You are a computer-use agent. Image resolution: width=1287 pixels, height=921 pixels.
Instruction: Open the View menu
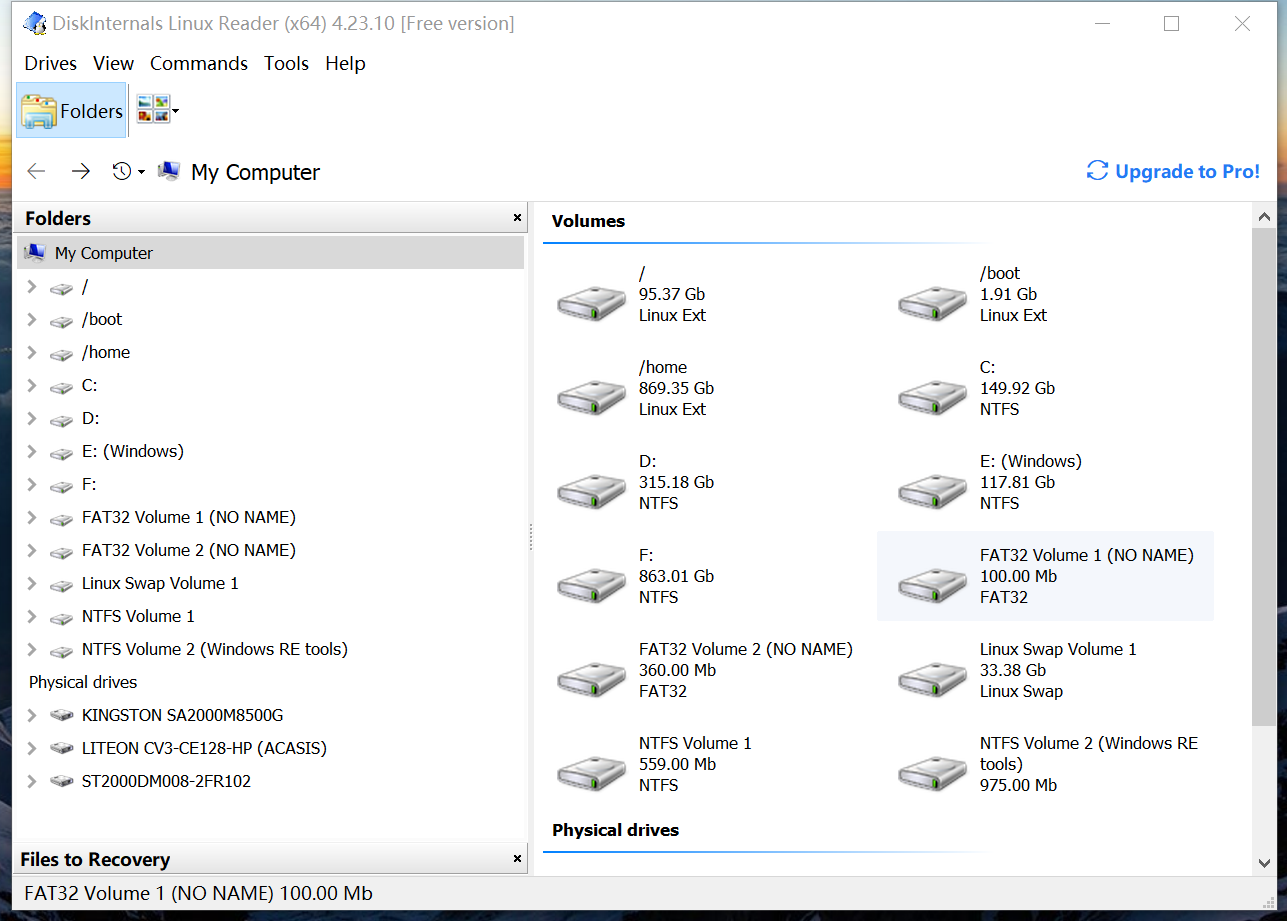(x=113, y=63)
